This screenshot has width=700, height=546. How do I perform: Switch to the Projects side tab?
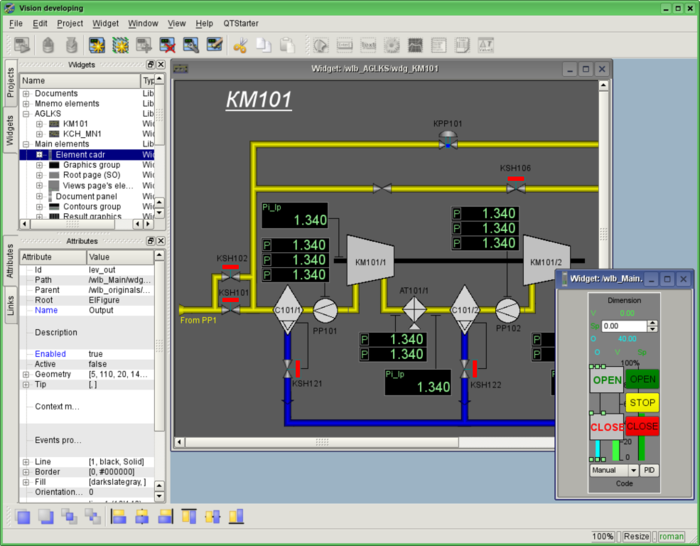click(10, 83)
